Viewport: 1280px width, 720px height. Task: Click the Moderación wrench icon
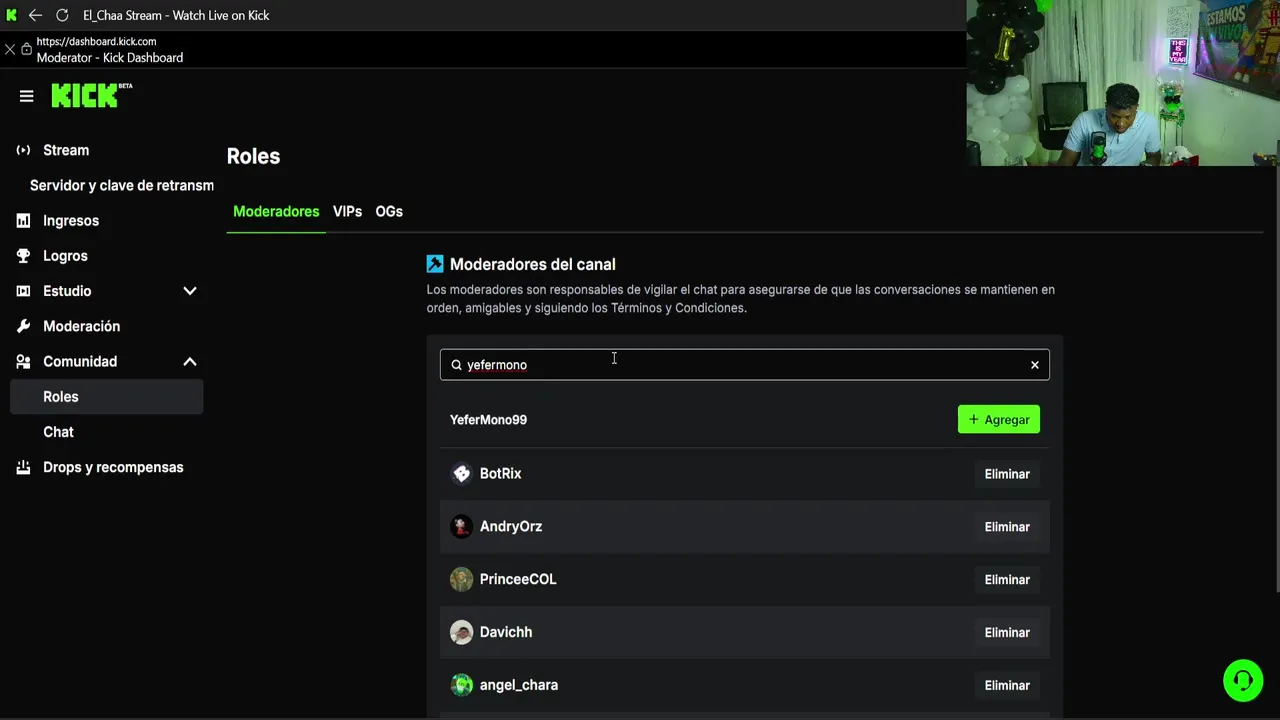(x=23, y=326)
